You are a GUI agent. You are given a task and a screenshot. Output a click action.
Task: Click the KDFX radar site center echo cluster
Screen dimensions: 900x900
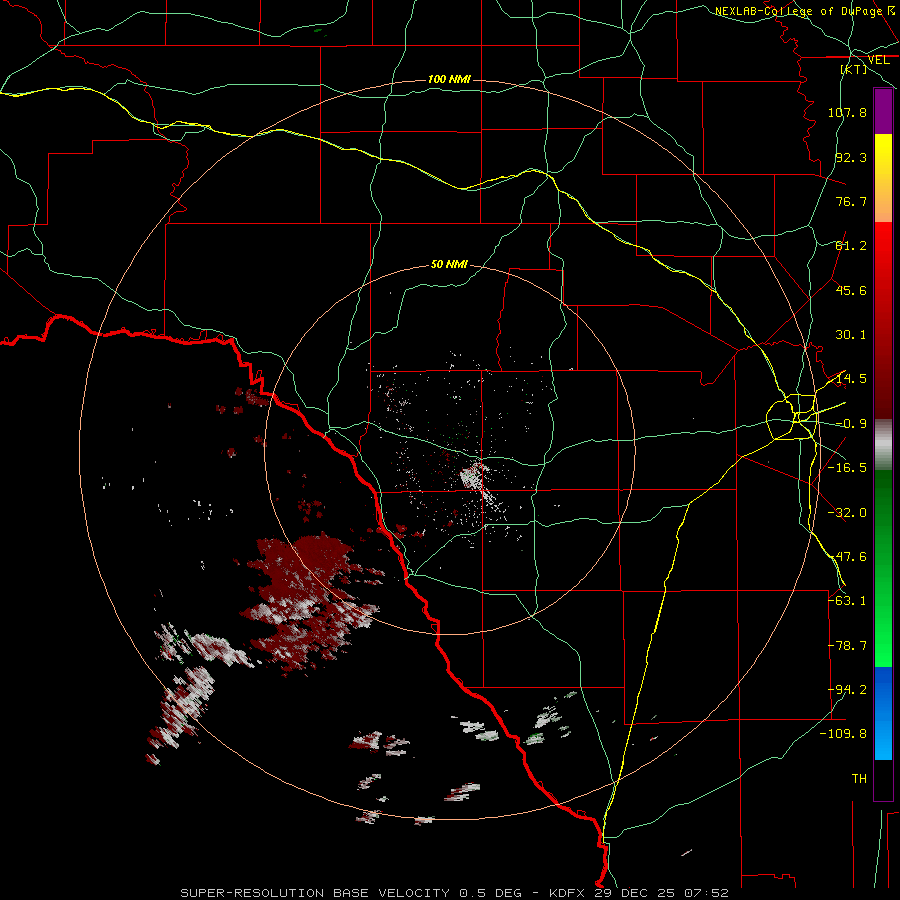pyautogui.click(x=474, y=476)
